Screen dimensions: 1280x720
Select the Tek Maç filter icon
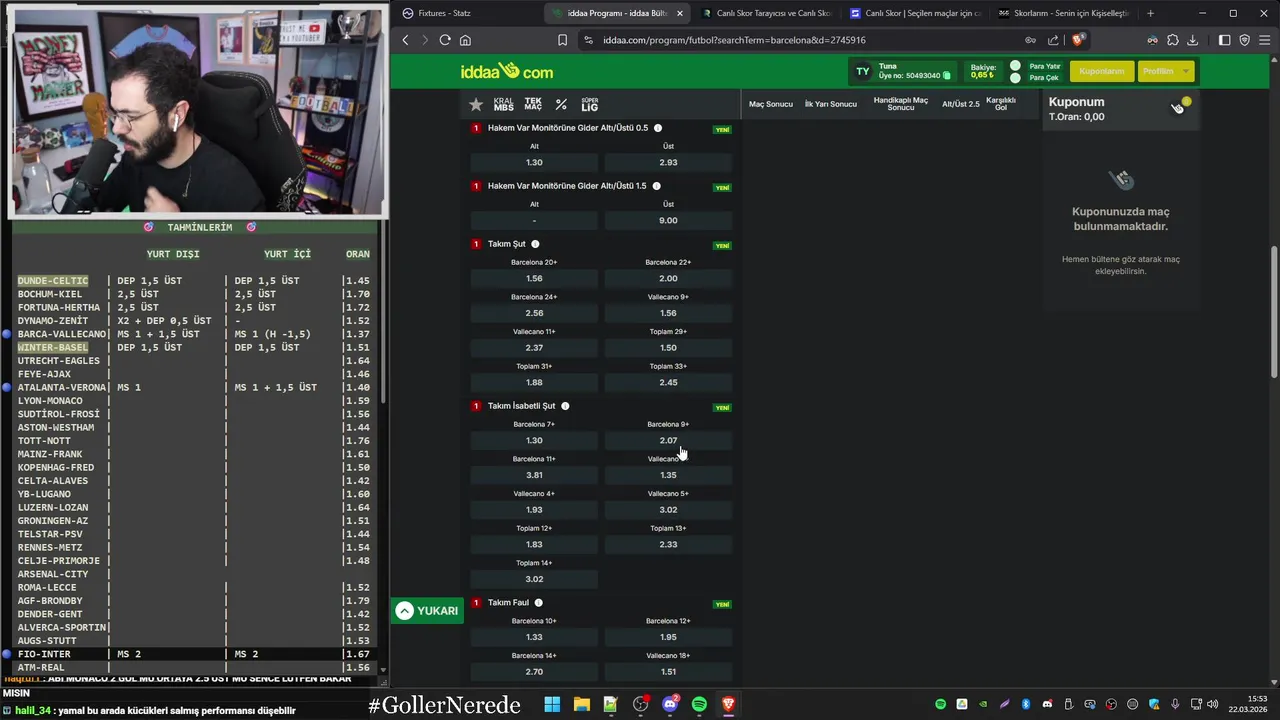click(x=533, y=104)
